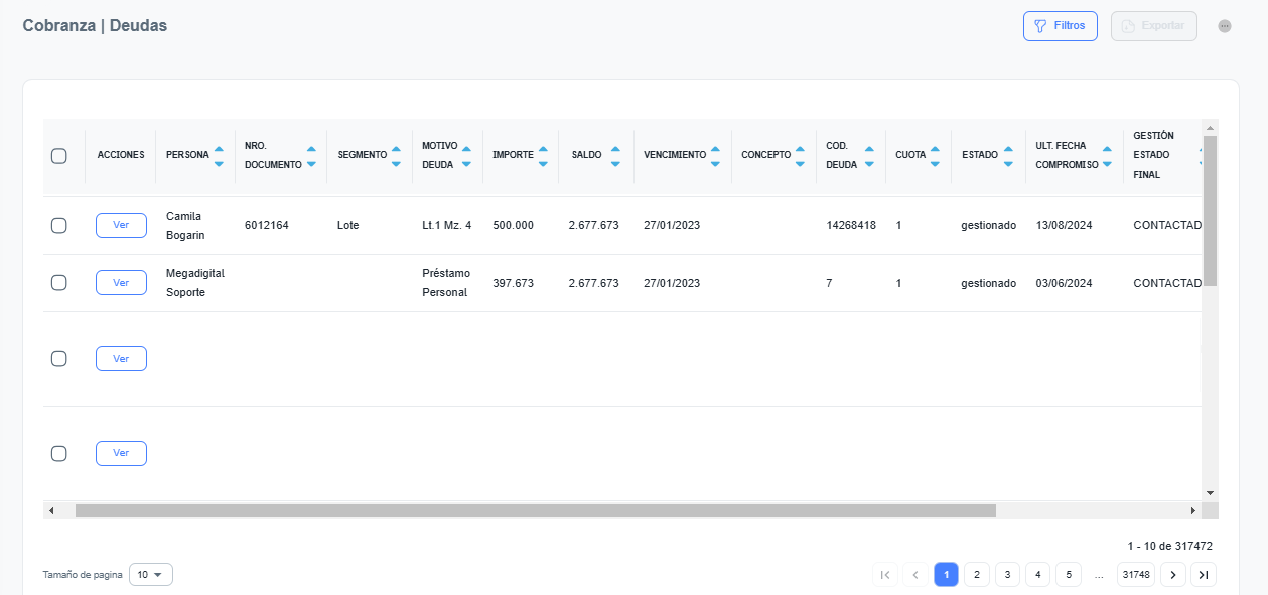Image resolution: width=1268 pixels, height=595 pixels.
Task: Click Ver for Camila Bogarin
Action: pyautogui.click(x=121, y=226)
